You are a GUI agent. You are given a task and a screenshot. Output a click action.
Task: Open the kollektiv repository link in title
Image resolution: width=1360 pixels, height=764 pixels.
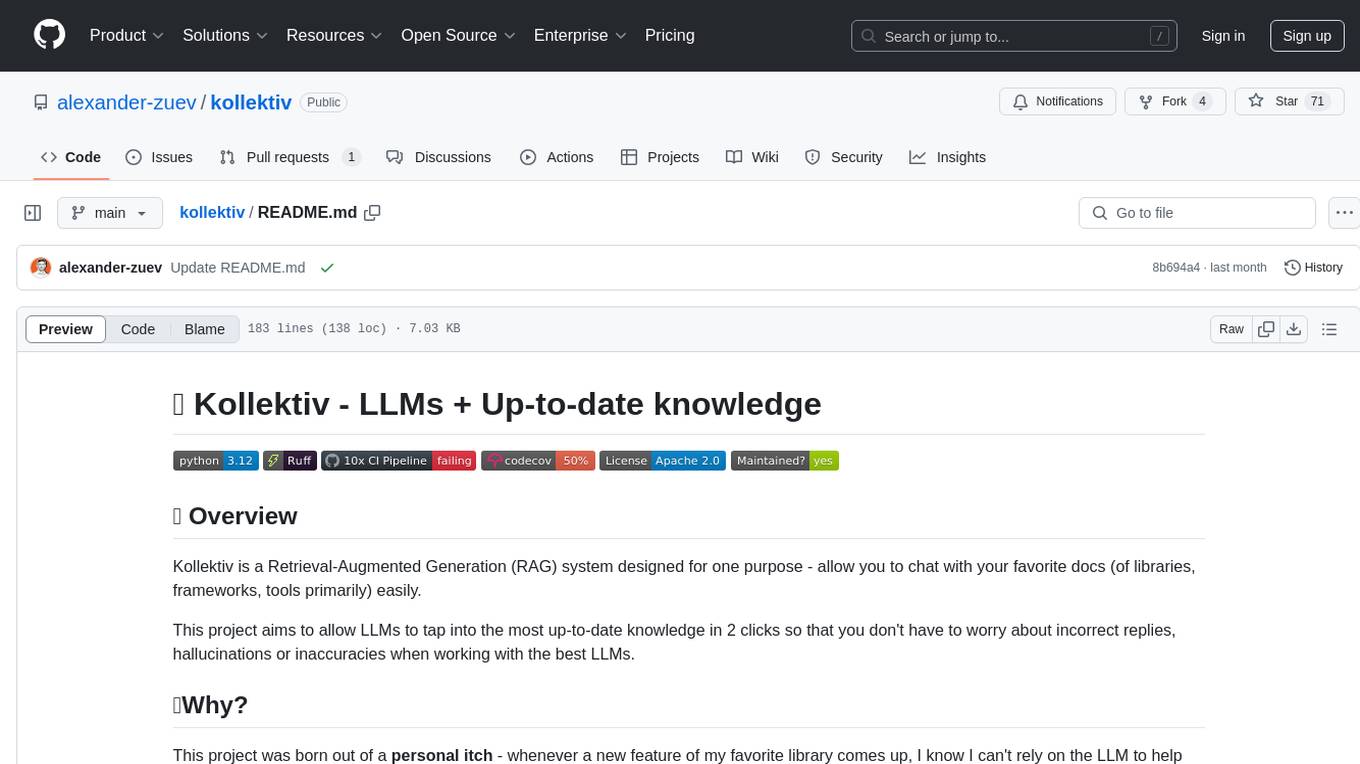point(251,102)
